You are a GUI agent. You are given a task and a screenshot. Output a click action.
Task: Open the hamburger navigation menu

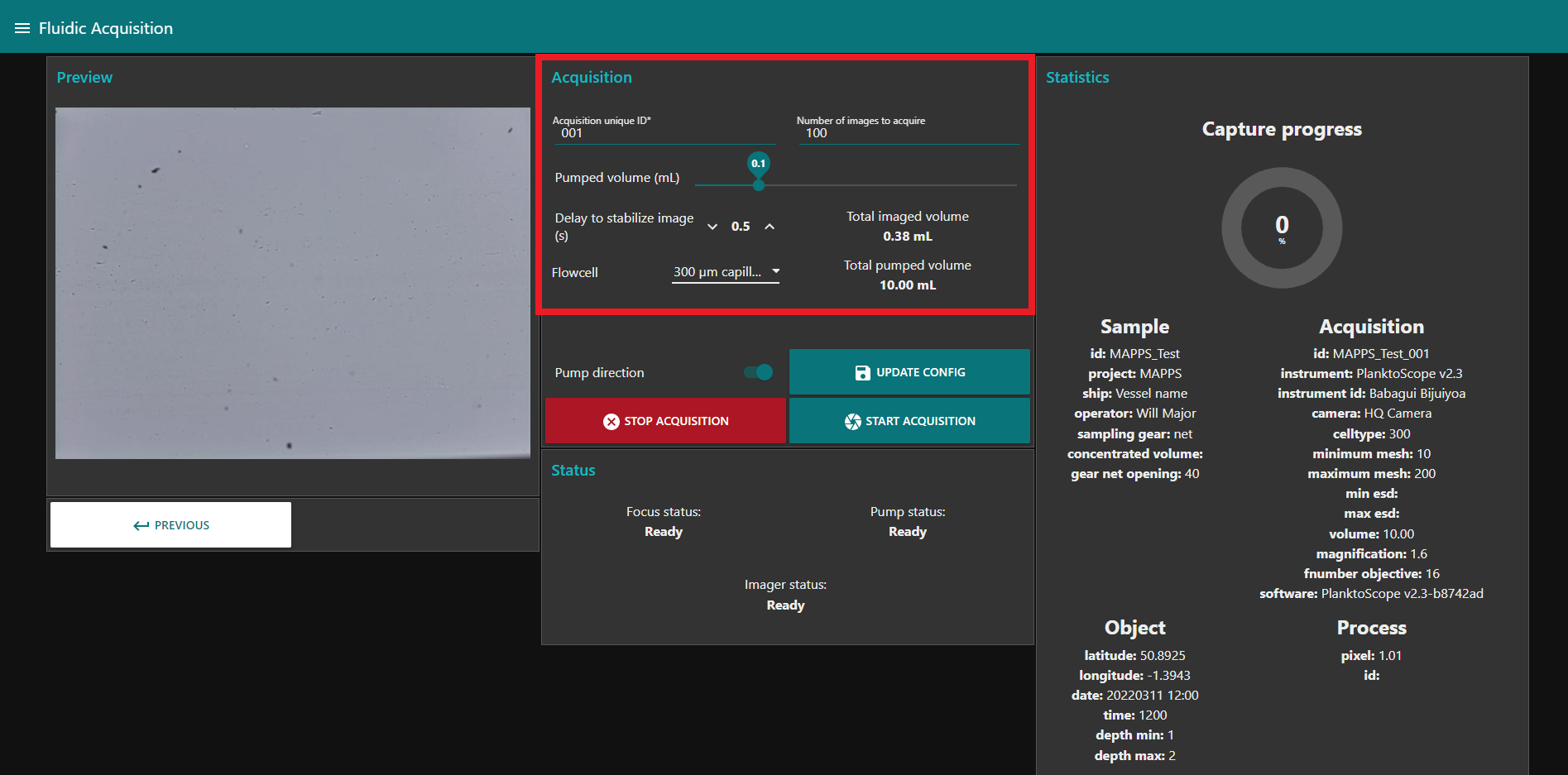tap(22, 28)
